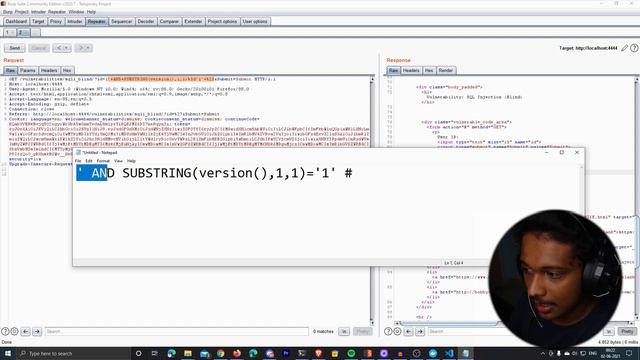Open the notification center icon

(x=629, y=353)
